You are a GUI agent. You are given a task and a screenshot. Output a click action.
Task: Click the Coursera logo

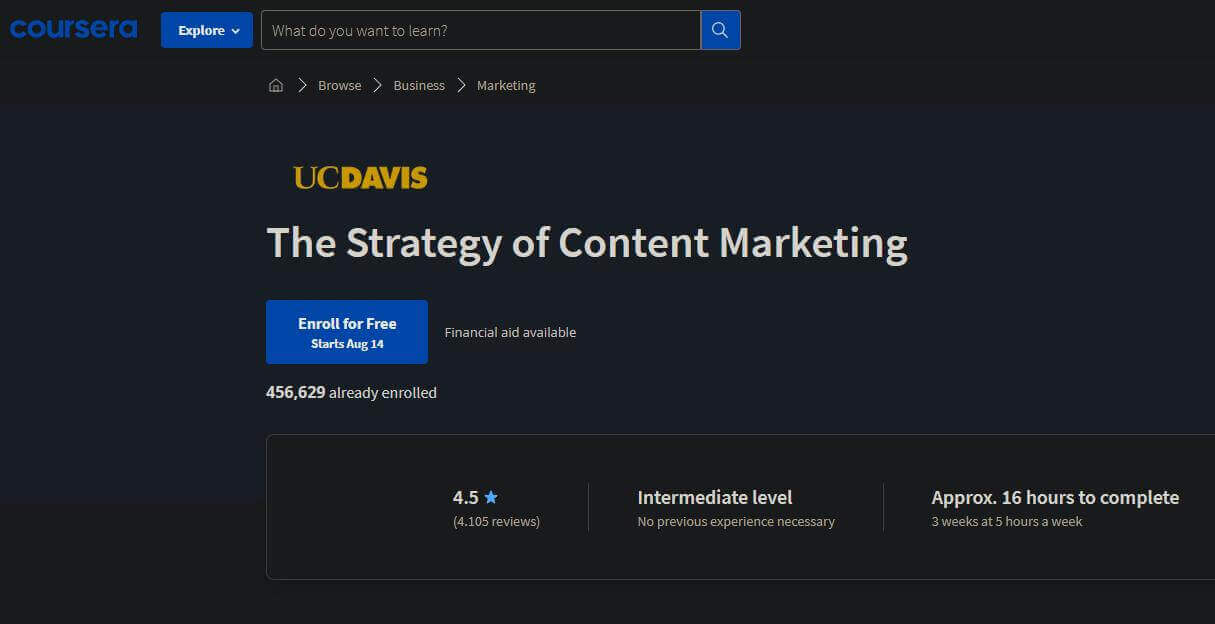click(72, 29)
